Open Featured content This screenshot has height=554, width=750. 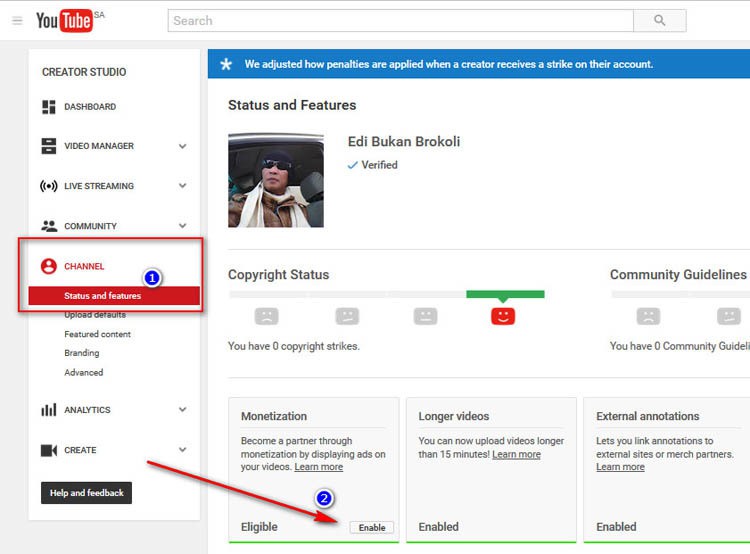click(97, 334)
